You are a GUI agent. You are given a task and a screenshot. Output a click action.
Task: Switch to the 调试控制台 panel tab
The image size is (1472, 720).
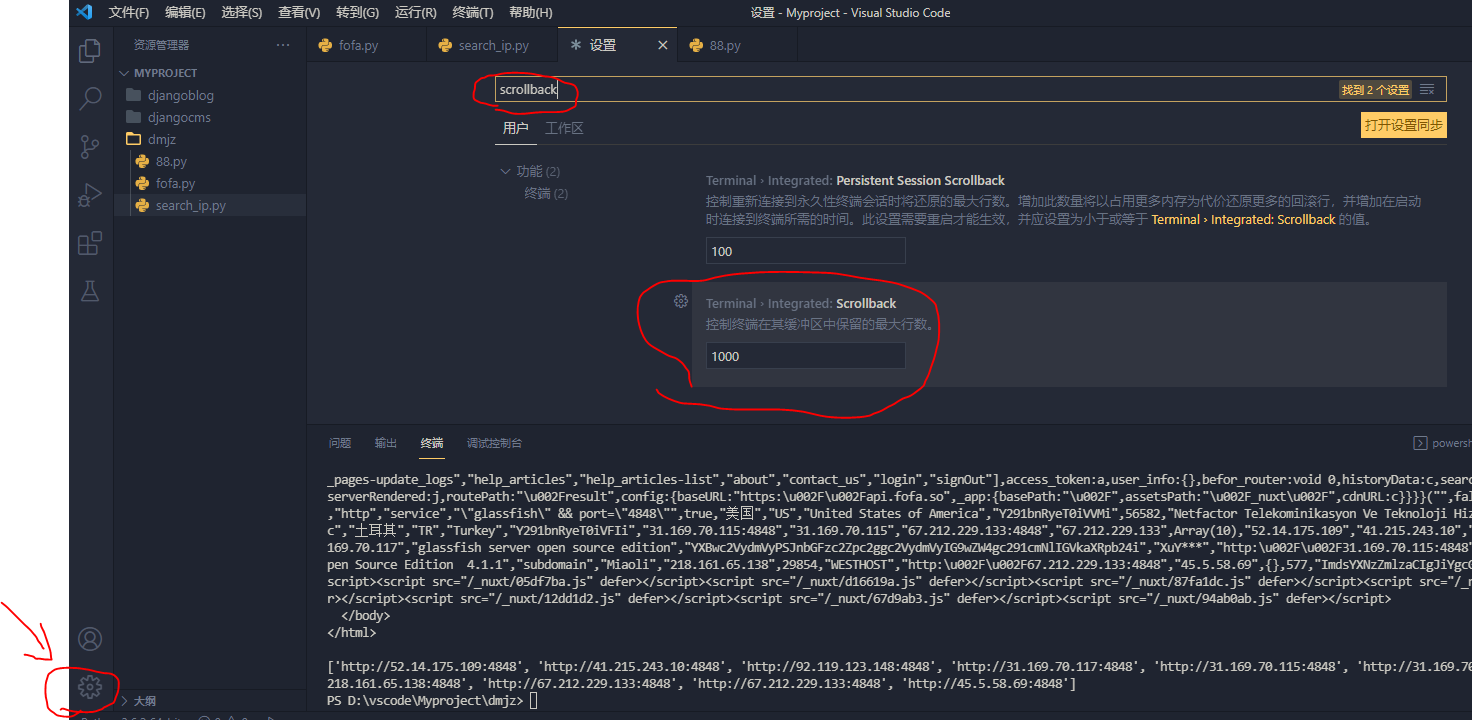point(494,443)
